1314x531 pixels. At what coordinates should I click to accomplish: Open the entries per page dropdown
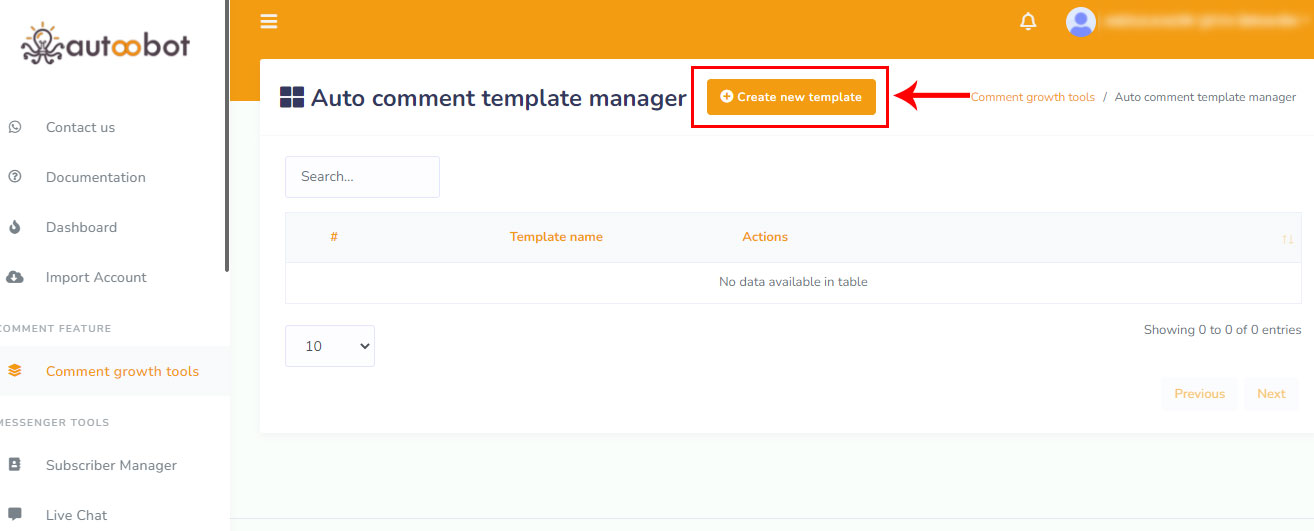330,346
